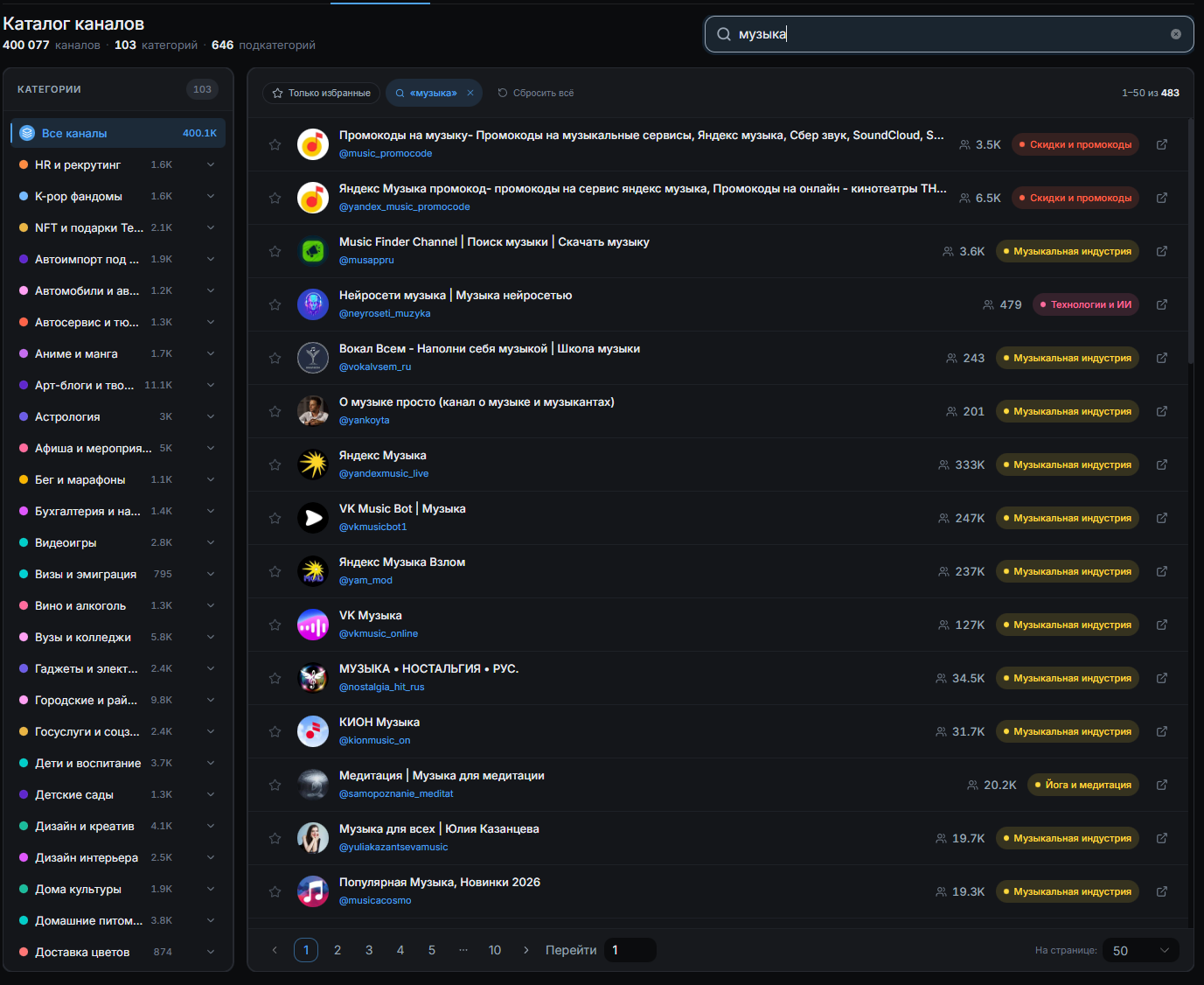Open external link for @samopoznanie_meditat
The height and width of the screenshot is (985, 1204).
point(1162,785)
